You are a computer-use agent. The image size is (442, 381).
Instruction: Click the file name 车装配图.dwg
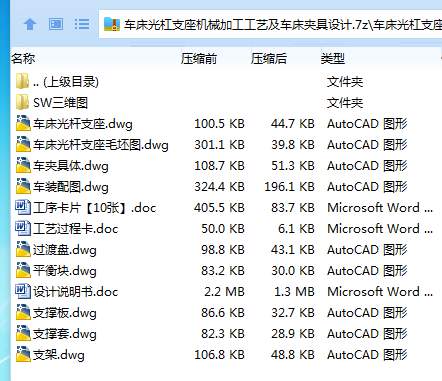[71, 187]
